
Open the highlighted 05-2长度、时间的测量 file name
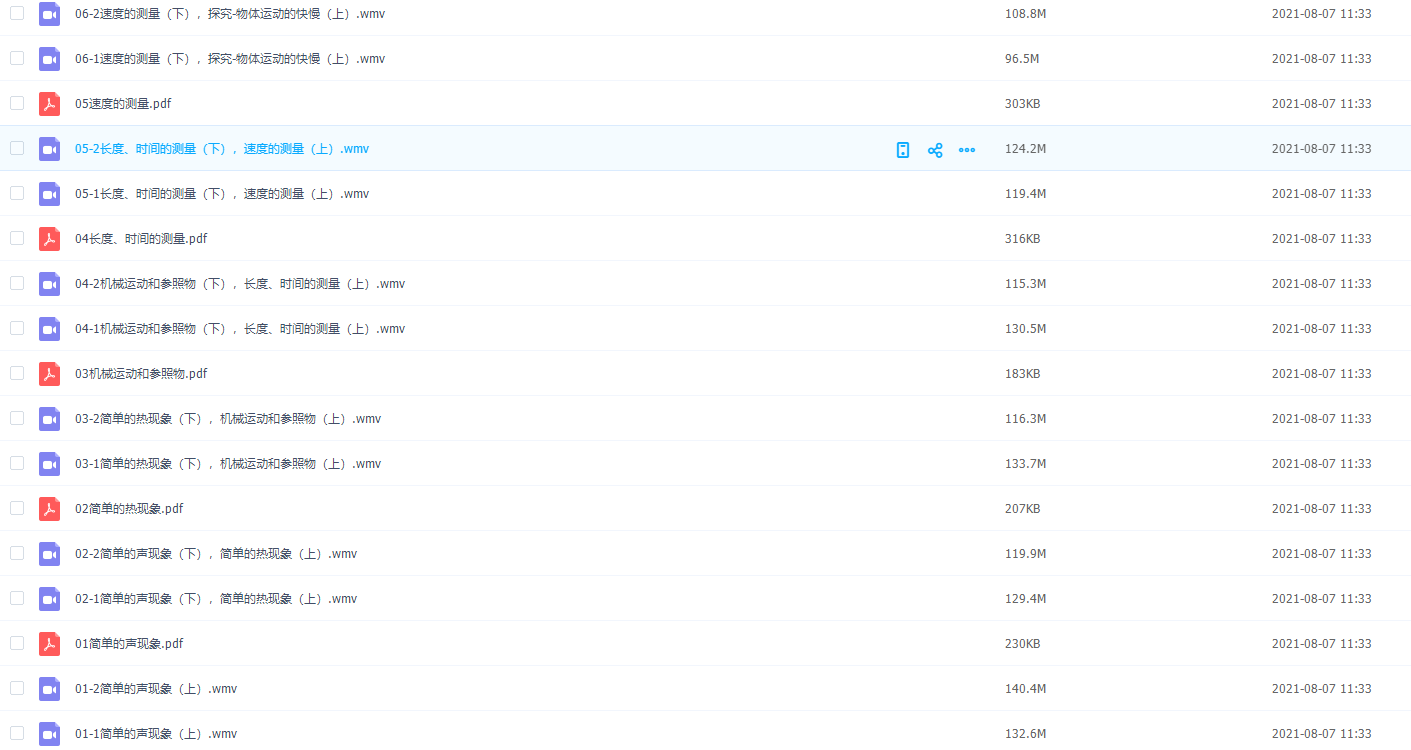click(221, 149)
